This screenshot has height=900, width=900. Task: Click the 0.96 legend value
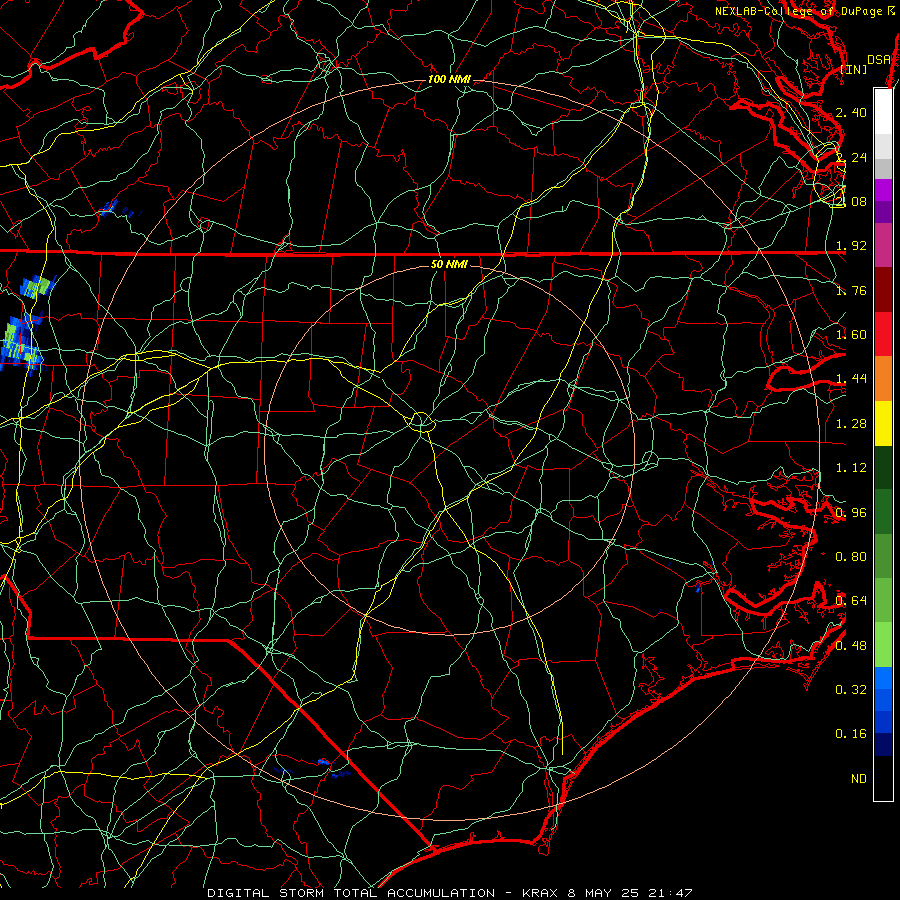pyautogui.click(x=851, y=513)
